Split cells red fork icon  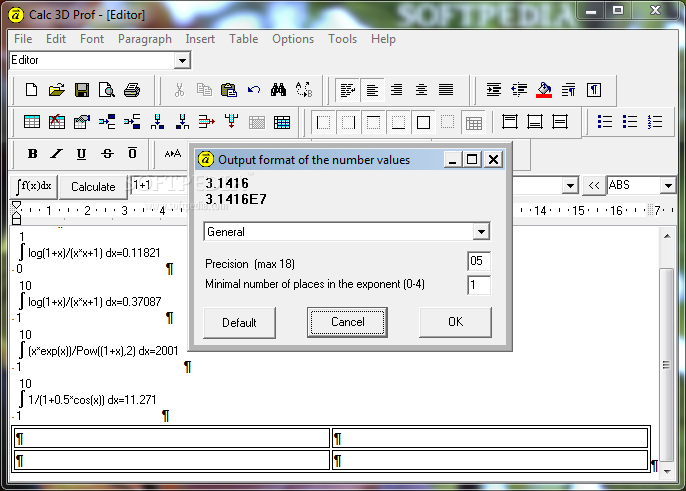[x=231, y=122]
